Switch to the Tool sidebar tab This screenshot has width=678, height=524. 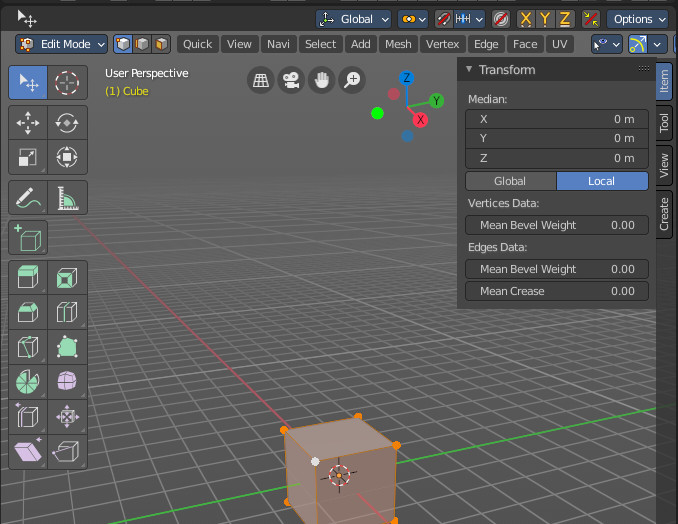point(664,123)
